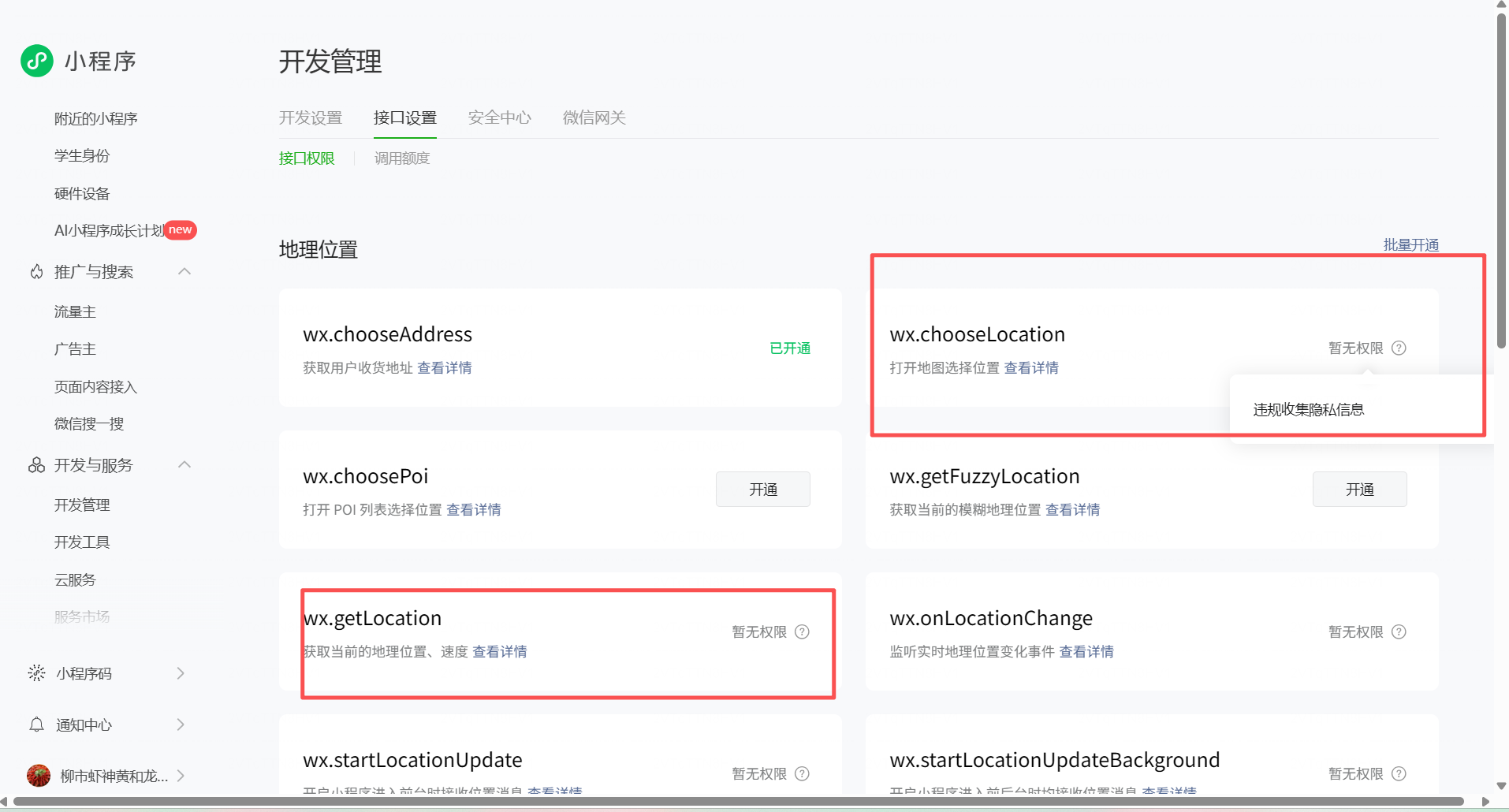
Task: Click the vertical scrollbar thumb
Action: [1501, 180]
